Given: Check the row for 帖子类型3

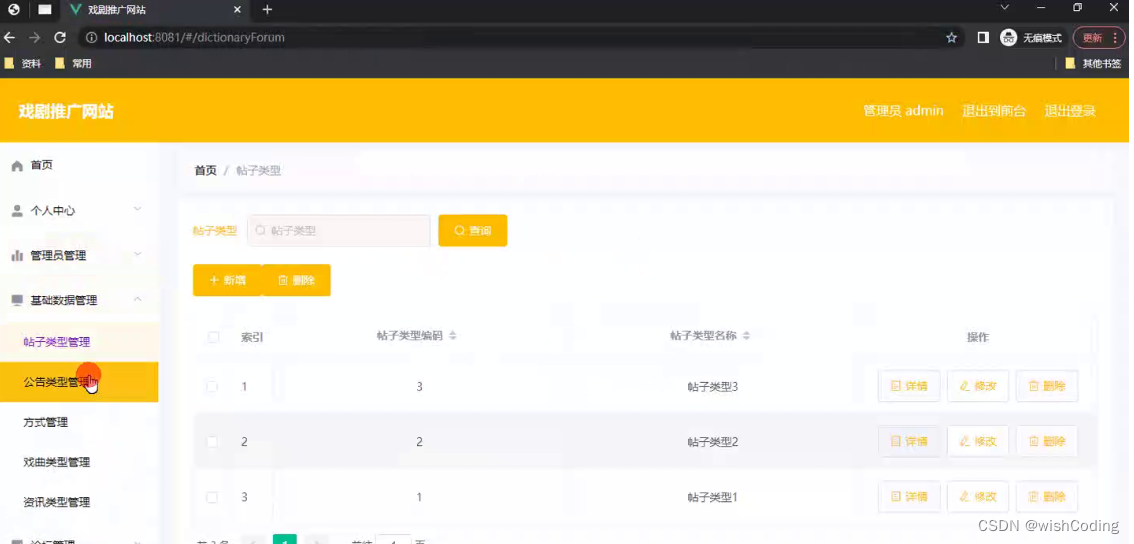Looking at the screenshot, I should (x=212, y=386).
